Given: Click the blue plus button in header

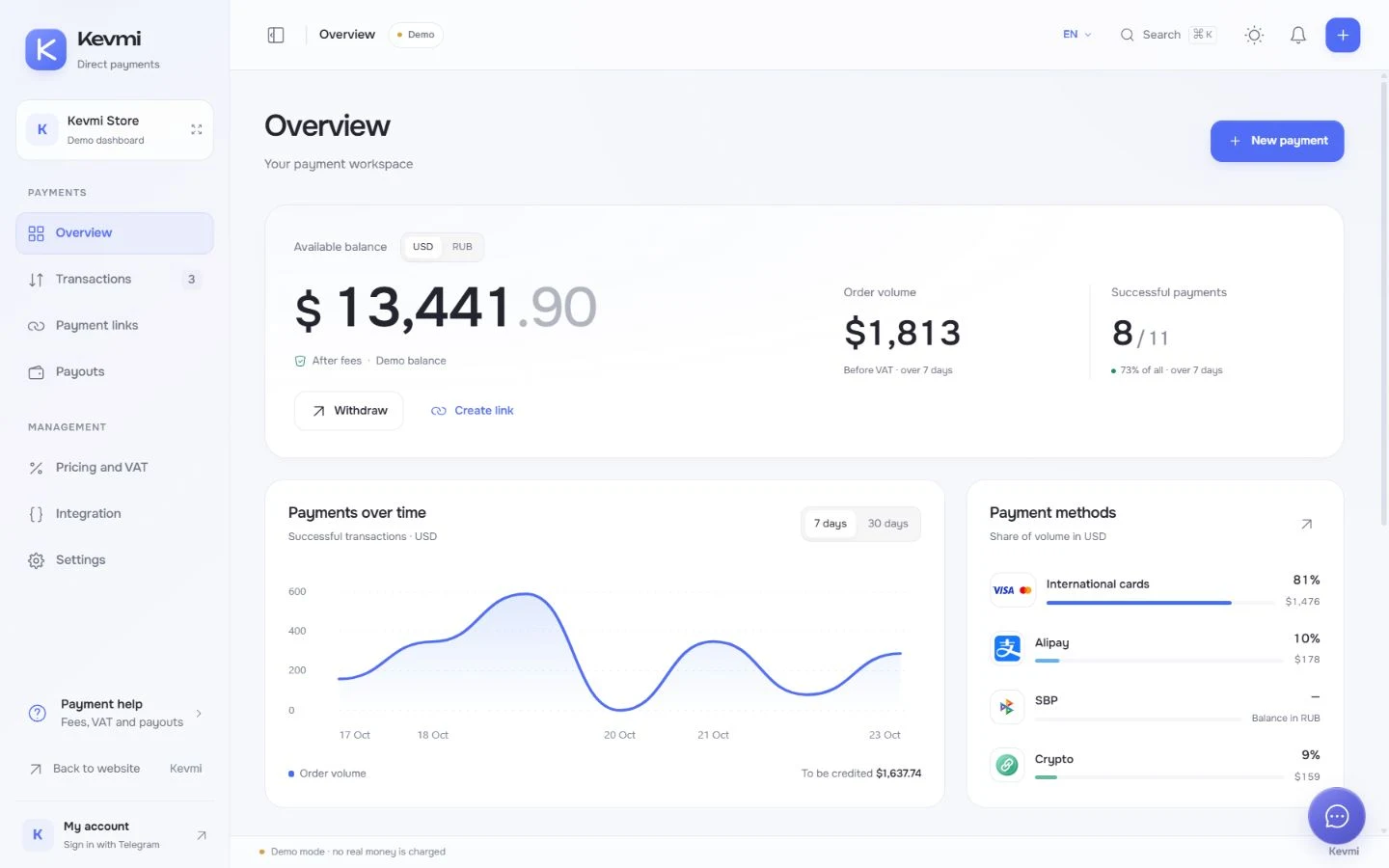Looking at the screenshot, I should 1343,35.
